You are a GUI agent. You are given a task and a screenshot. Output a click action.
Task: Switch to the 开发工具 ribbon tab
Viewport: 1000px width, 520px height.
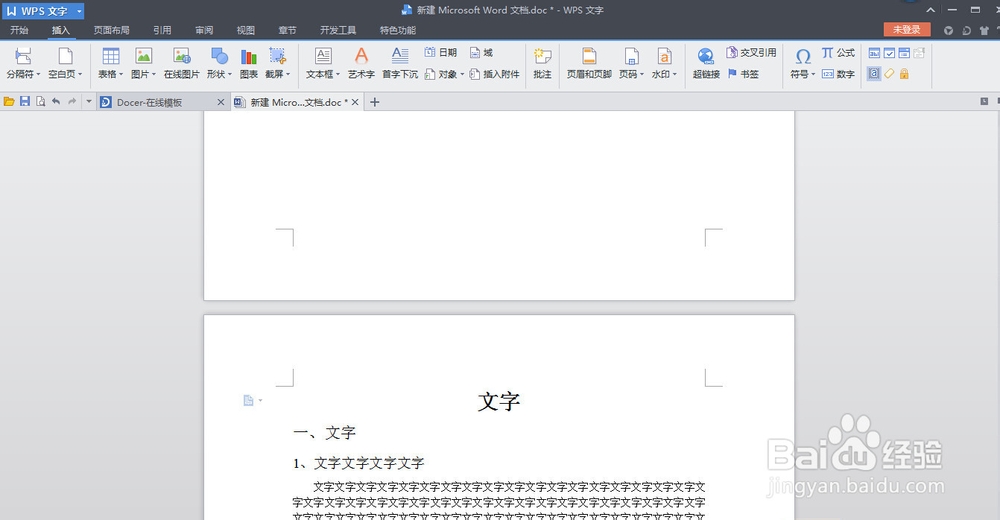pyautogui.click(x=338, y=30)
